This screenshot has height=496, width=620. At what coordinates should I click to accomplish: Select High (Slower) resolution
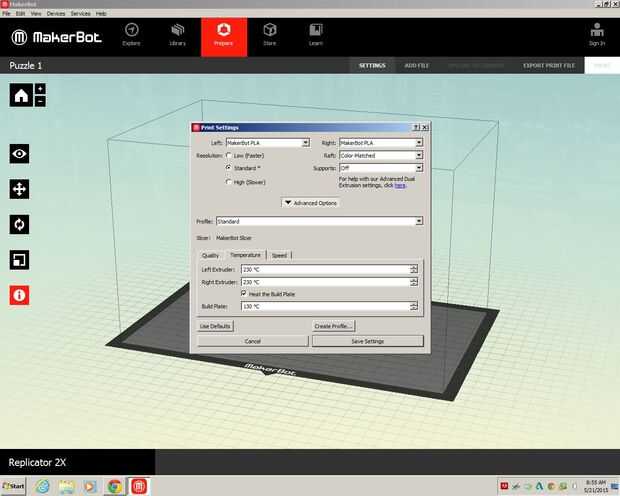229,182
